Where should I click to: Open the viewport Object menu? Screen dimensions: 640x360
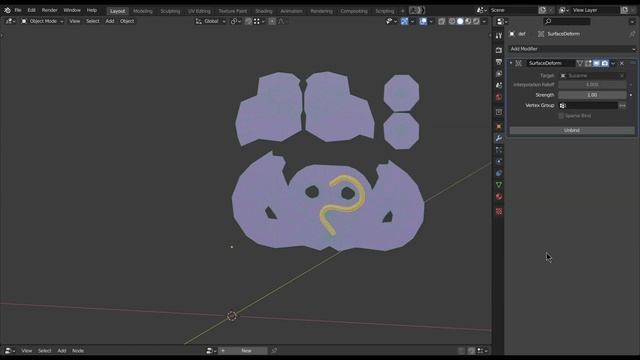[127, 21]
